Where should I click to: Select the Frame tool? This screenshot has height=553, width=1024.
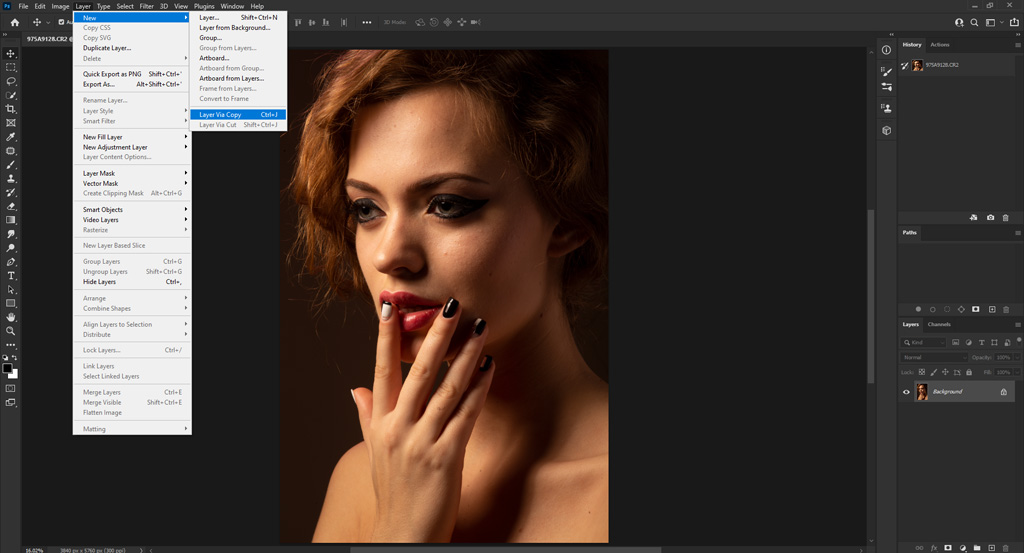(10, 123)
